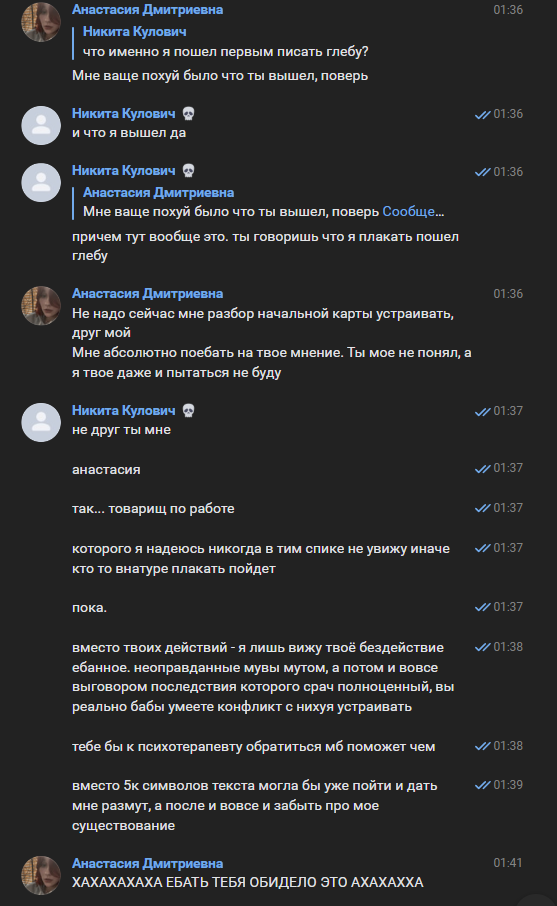557x906 pixels.
Task: Open Анастасия Дмитриевна's avatar at the top message
Action: [41, 21]
